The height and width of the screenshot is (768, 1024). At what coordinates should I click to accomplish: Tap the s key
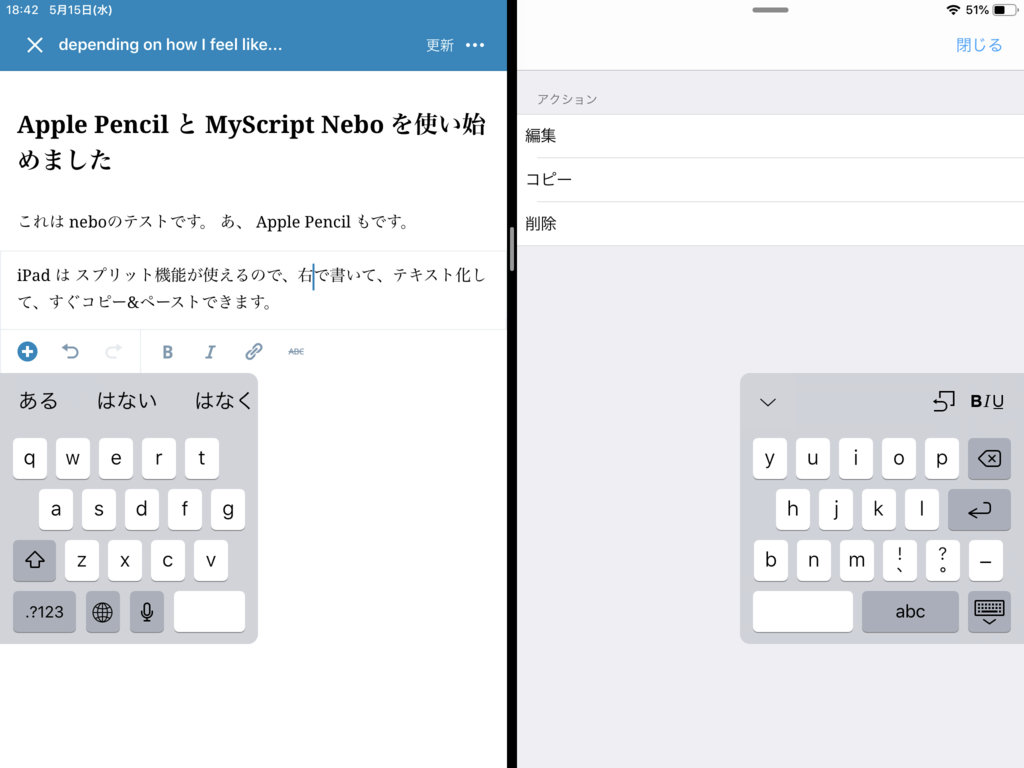99,509
